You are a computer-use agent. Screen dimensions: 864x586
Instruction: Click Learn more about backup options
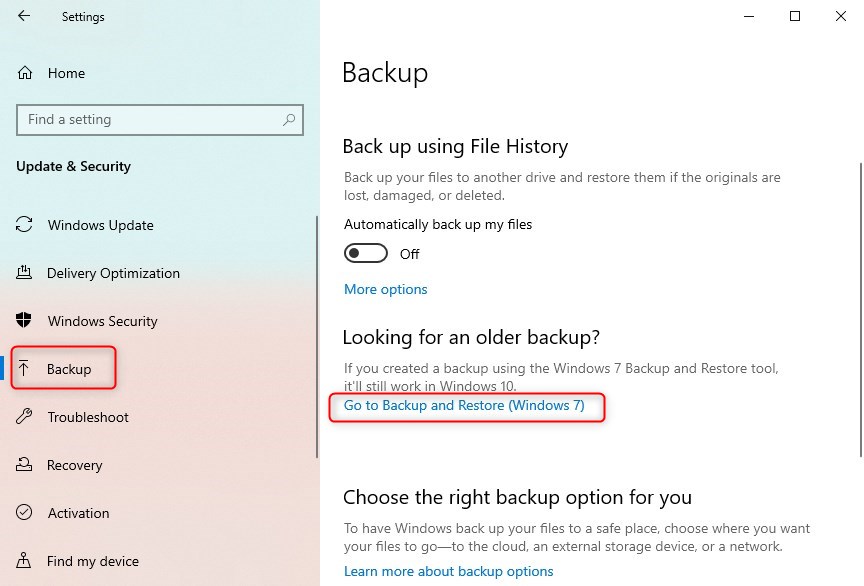(x=448, y=571)
